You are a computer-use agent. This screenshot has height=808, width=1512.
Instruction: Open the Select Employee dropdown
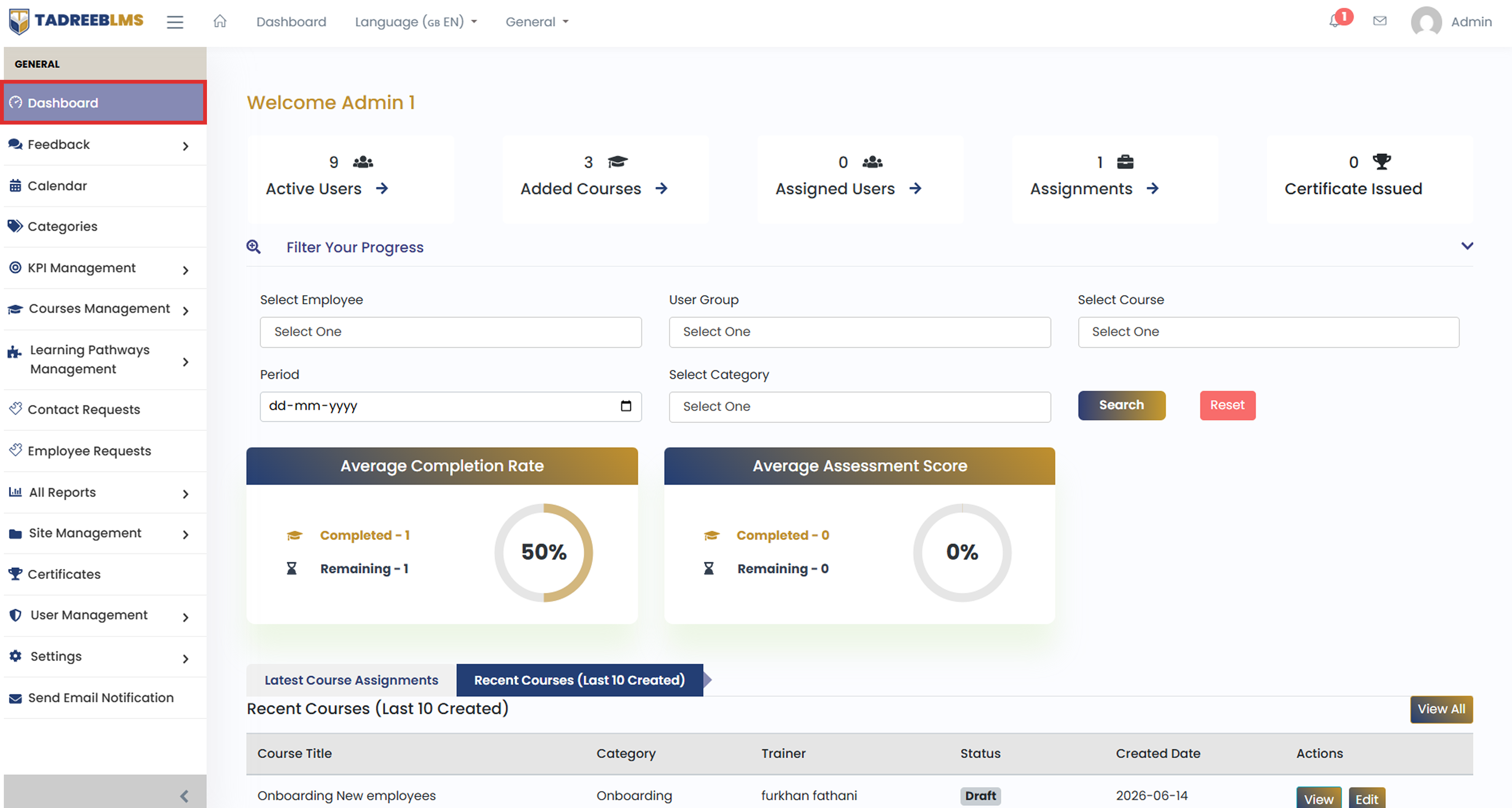coord(451,332)
